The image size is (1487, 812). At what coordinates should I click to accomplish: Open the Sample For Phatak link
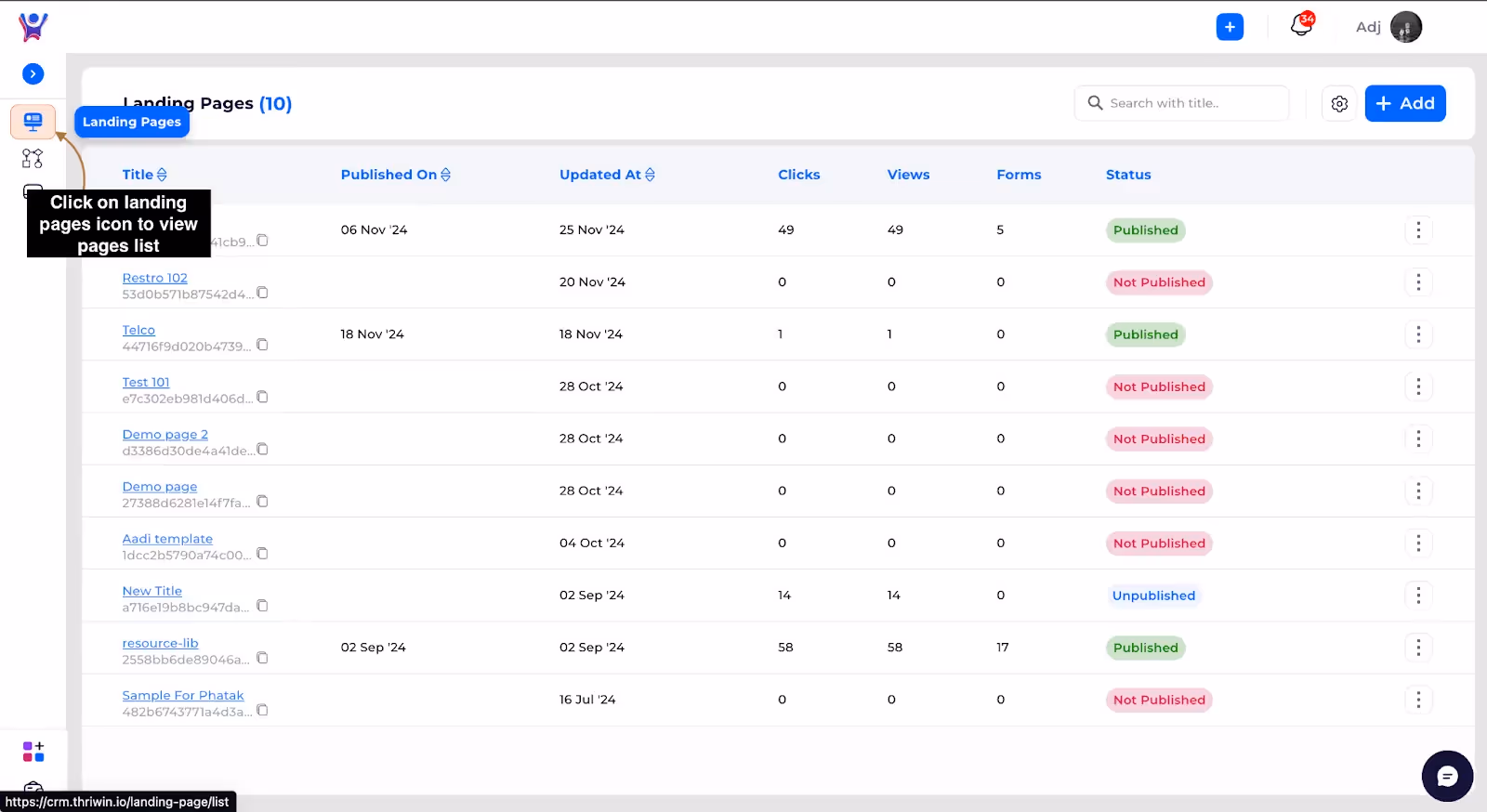pos(182,695)
